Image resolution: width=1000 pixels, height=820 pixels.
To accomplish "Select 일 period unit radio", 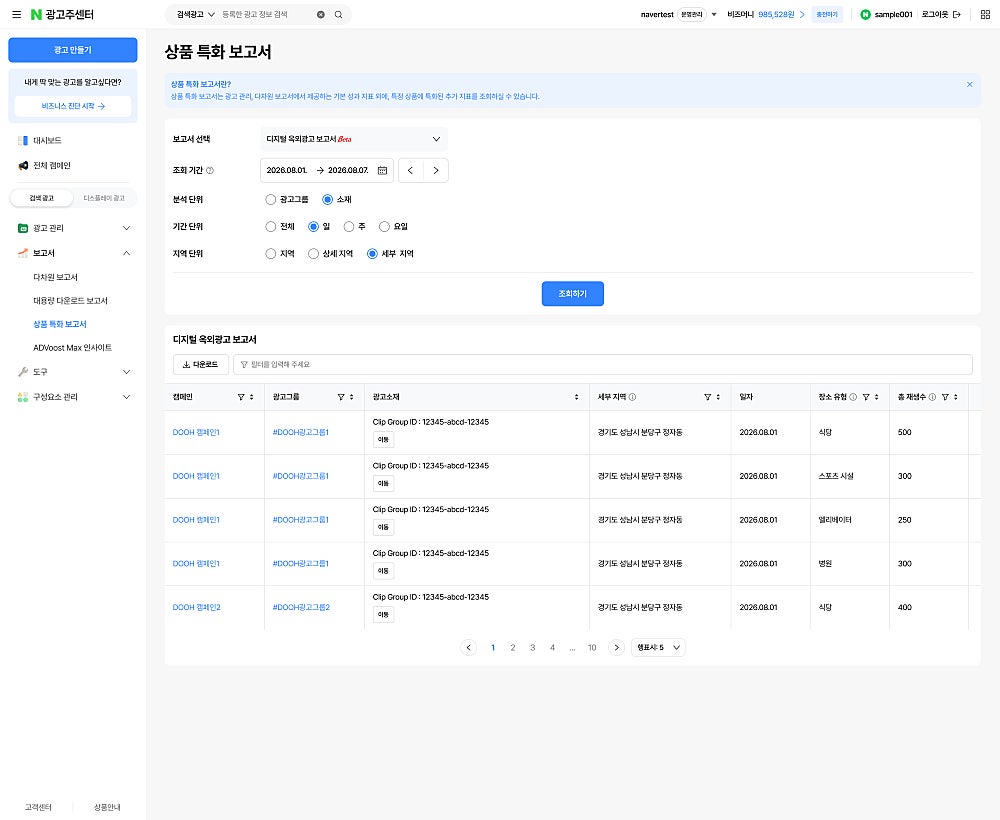I will point(313,226).
